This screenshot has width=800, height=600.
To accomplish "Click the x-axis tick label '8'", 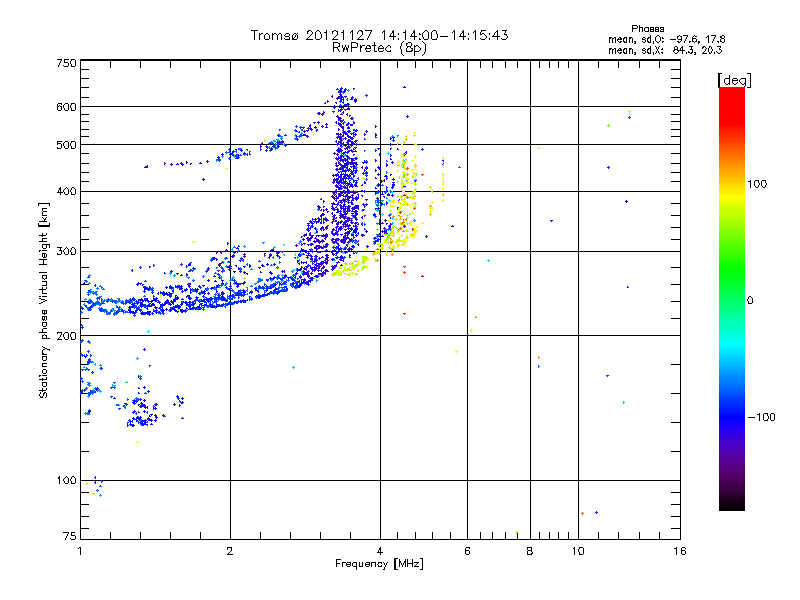I will (530, 551).
